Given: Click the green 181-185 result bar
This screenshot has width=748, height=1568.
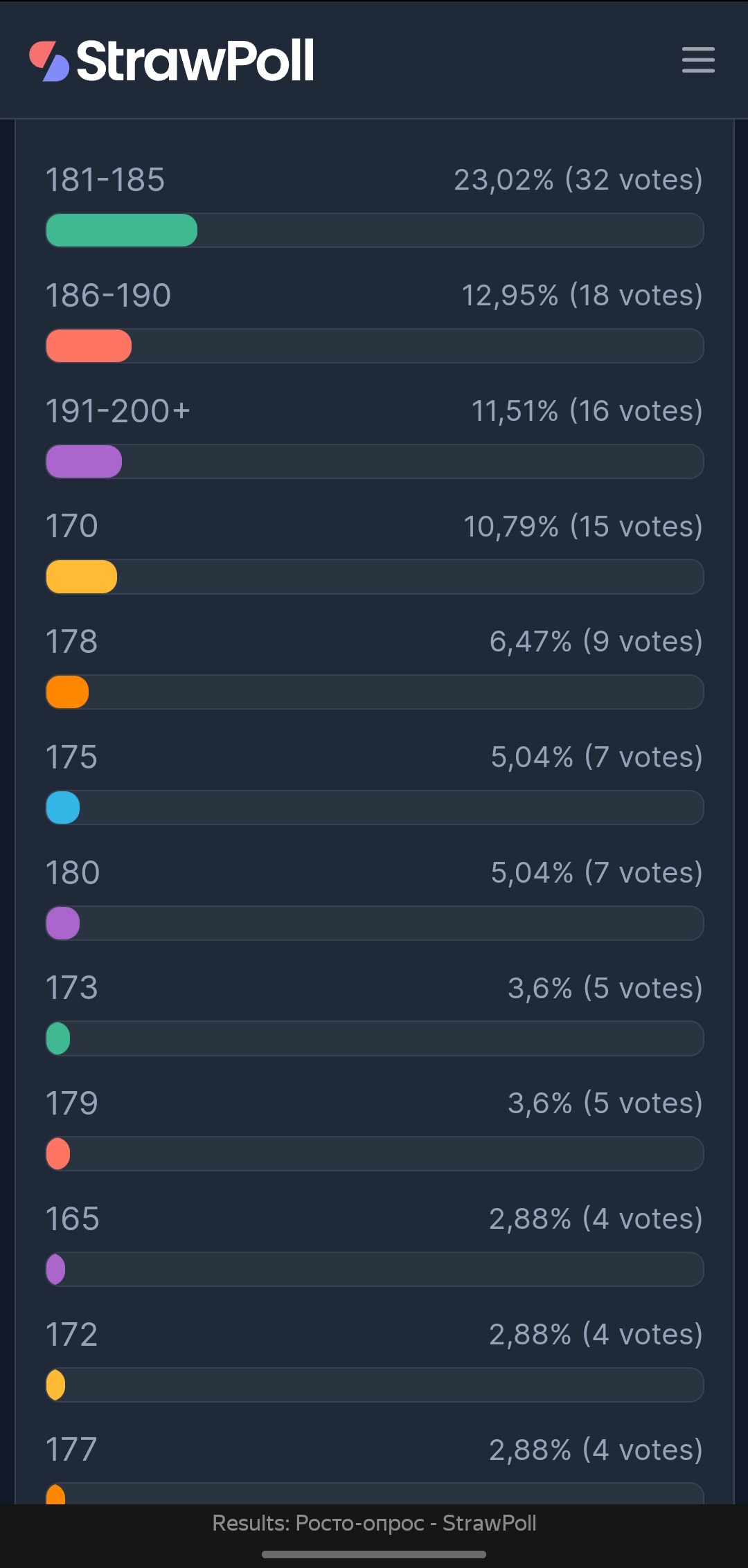Looking at the screenshot, I should pos(122,231).
